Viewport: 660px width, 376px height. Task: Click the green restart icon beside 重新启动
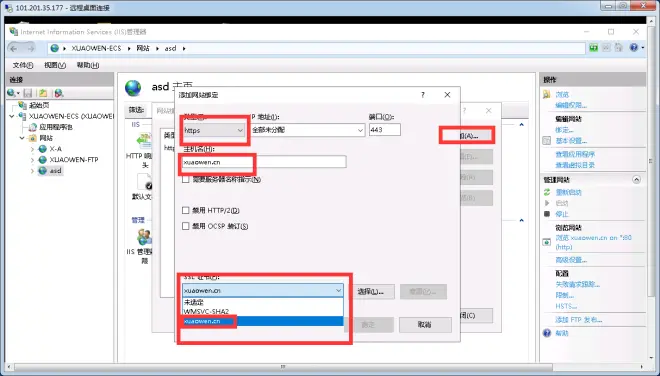tap(547, 192)
